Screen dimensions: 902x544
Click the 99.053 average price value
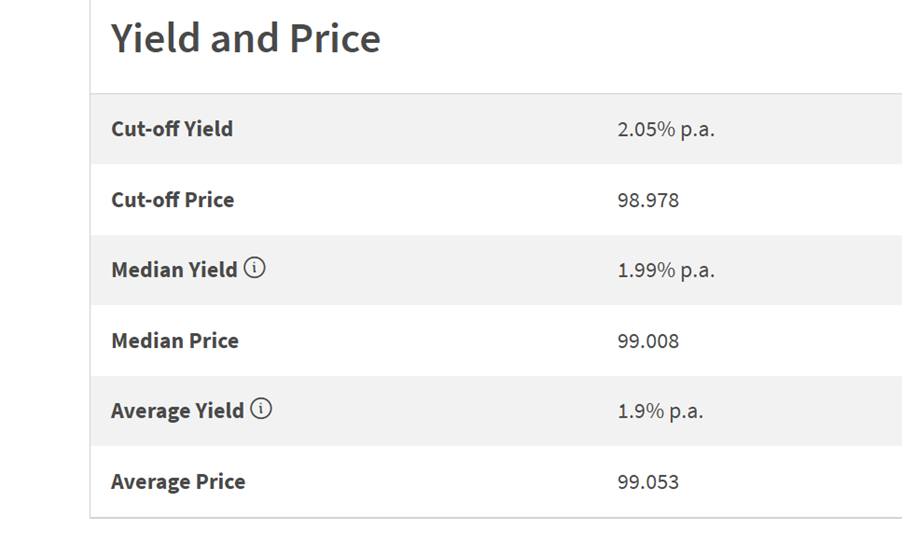(x=648, y=482)
